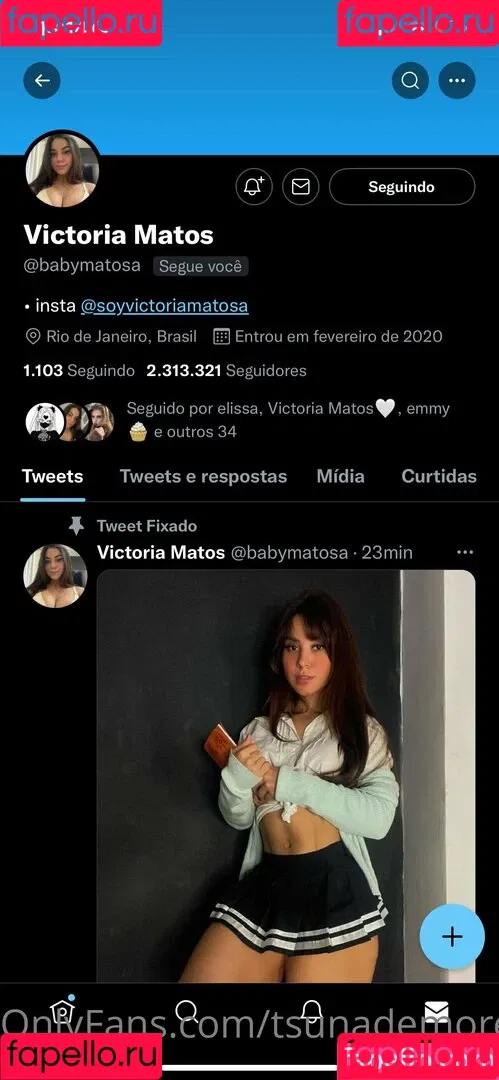Open the Seguido por mutual followers list
Viewport: 499px width, 1080px height.
tap(238, 420)
